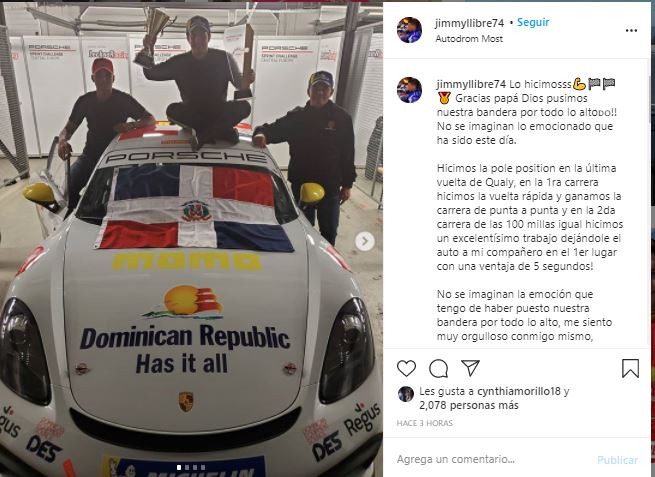
Task: Open the HACE 3 HORAS timestamp
Action: (424, 423)
